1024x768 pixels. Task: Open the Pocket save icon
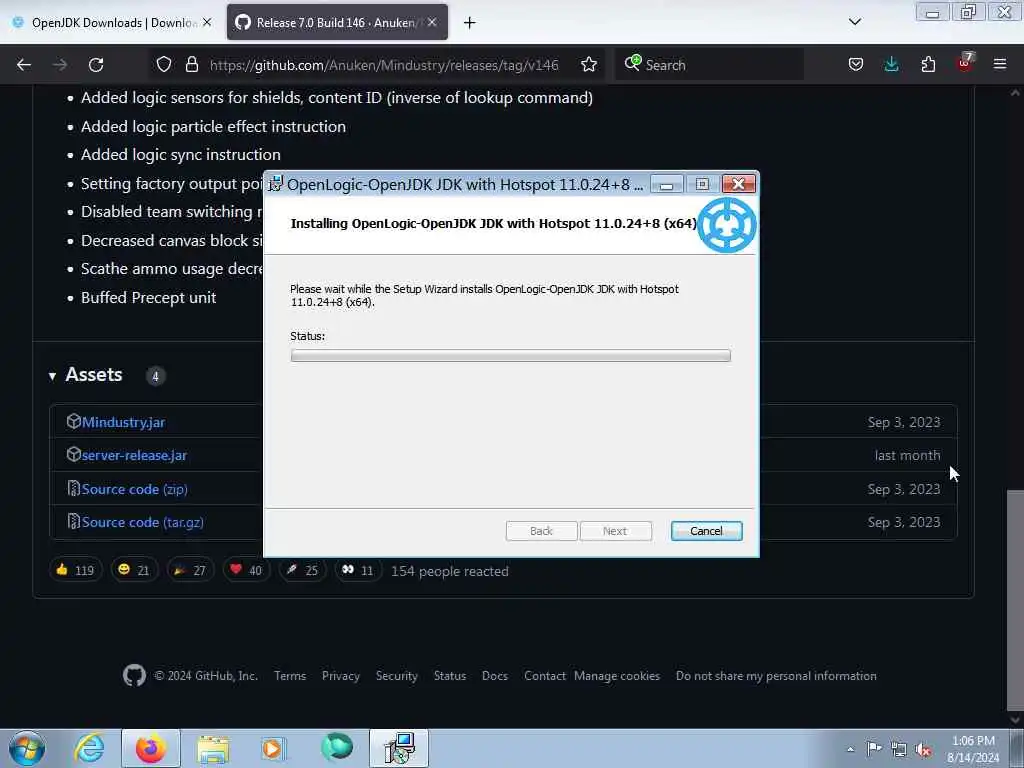856,65
